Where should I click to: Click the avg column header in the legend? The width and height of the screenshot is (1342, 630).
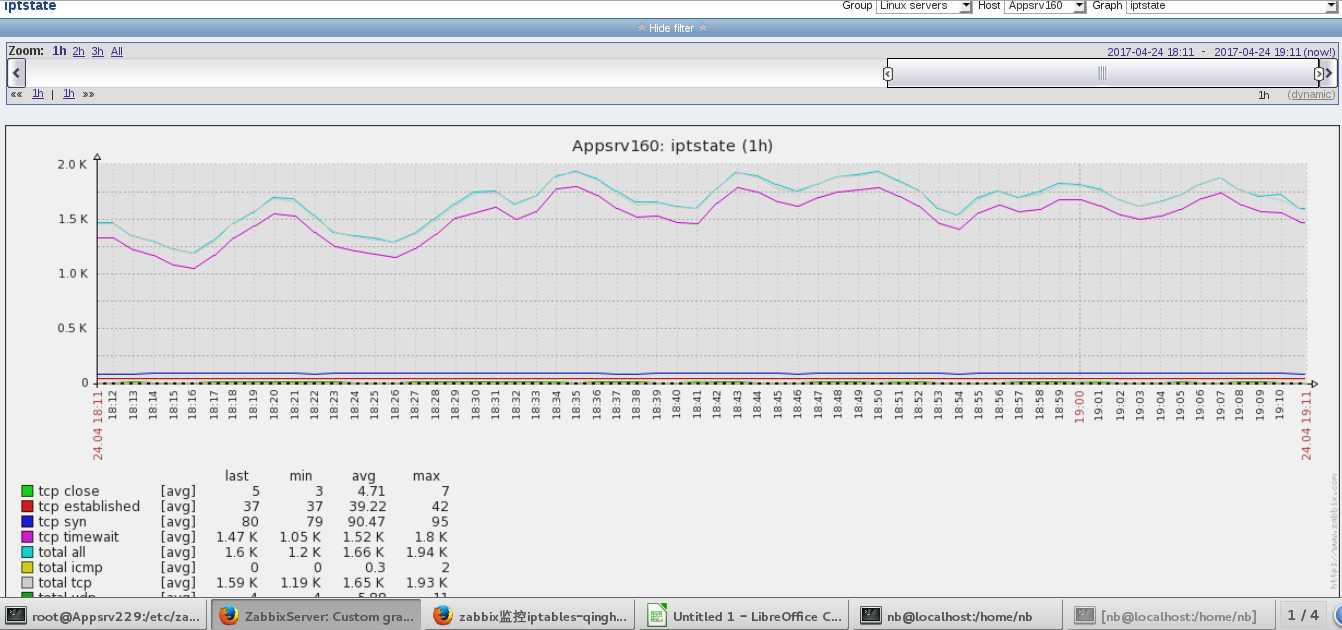(363, 476)
